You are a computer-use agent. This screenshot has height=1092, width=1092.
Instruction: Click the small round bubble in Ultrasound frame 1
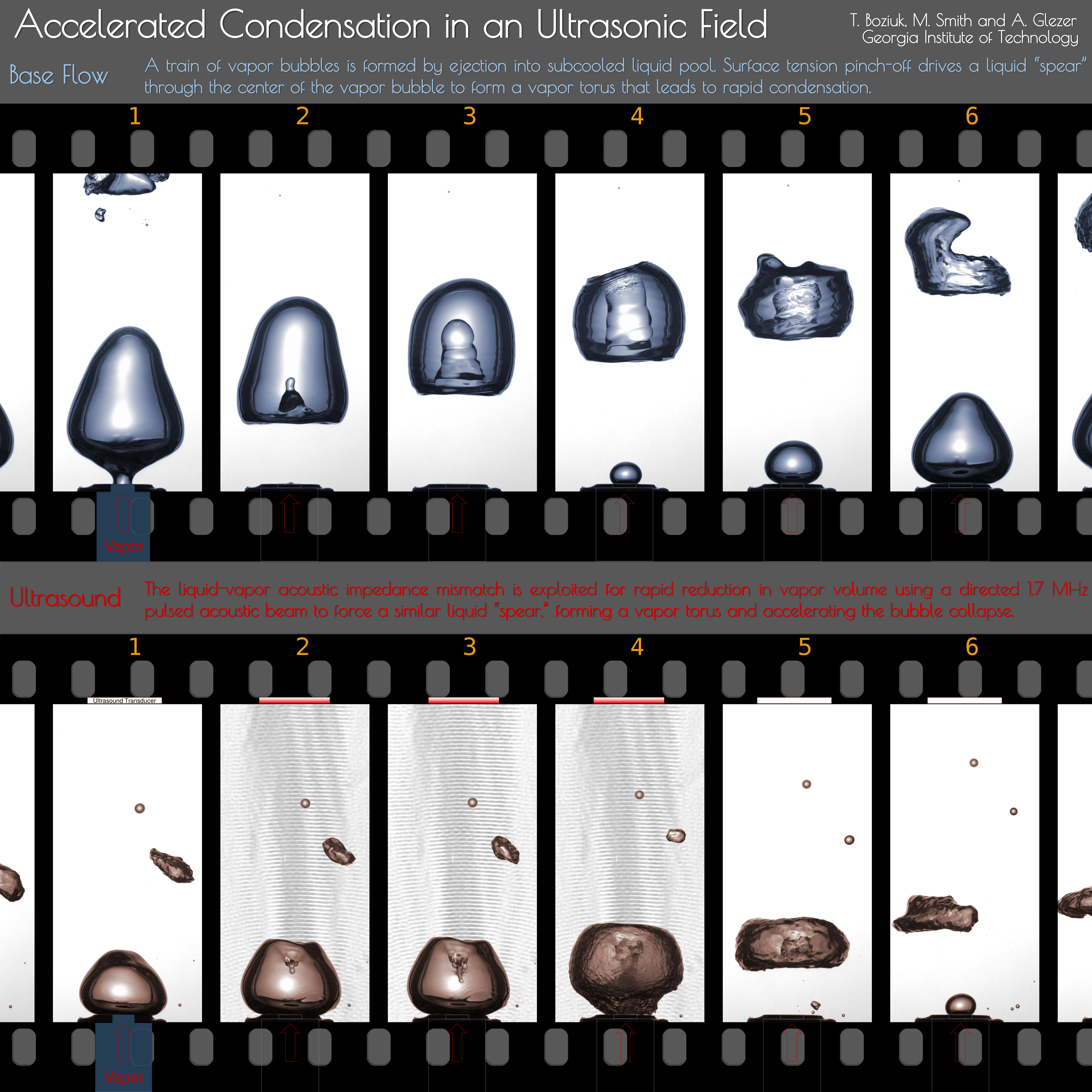(140, 808)
